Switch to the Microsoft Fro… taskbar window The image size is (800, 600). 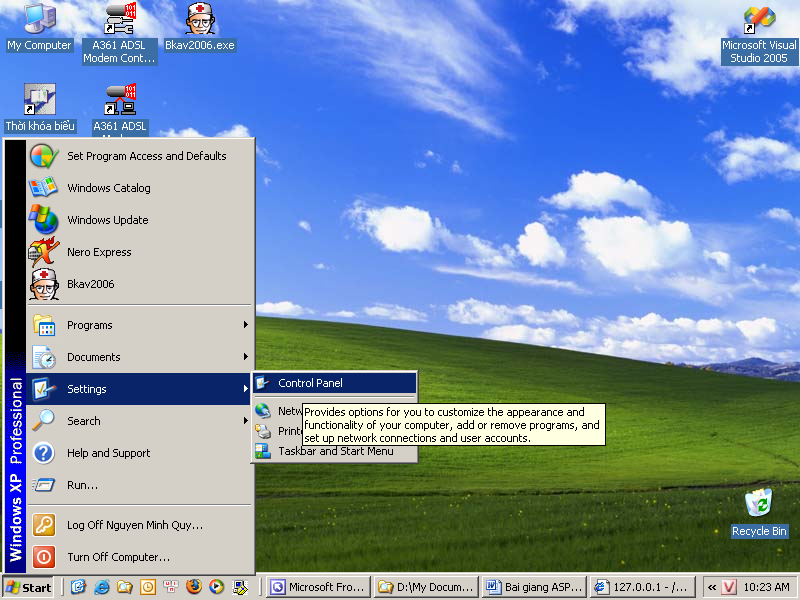[x=318, y=587]
